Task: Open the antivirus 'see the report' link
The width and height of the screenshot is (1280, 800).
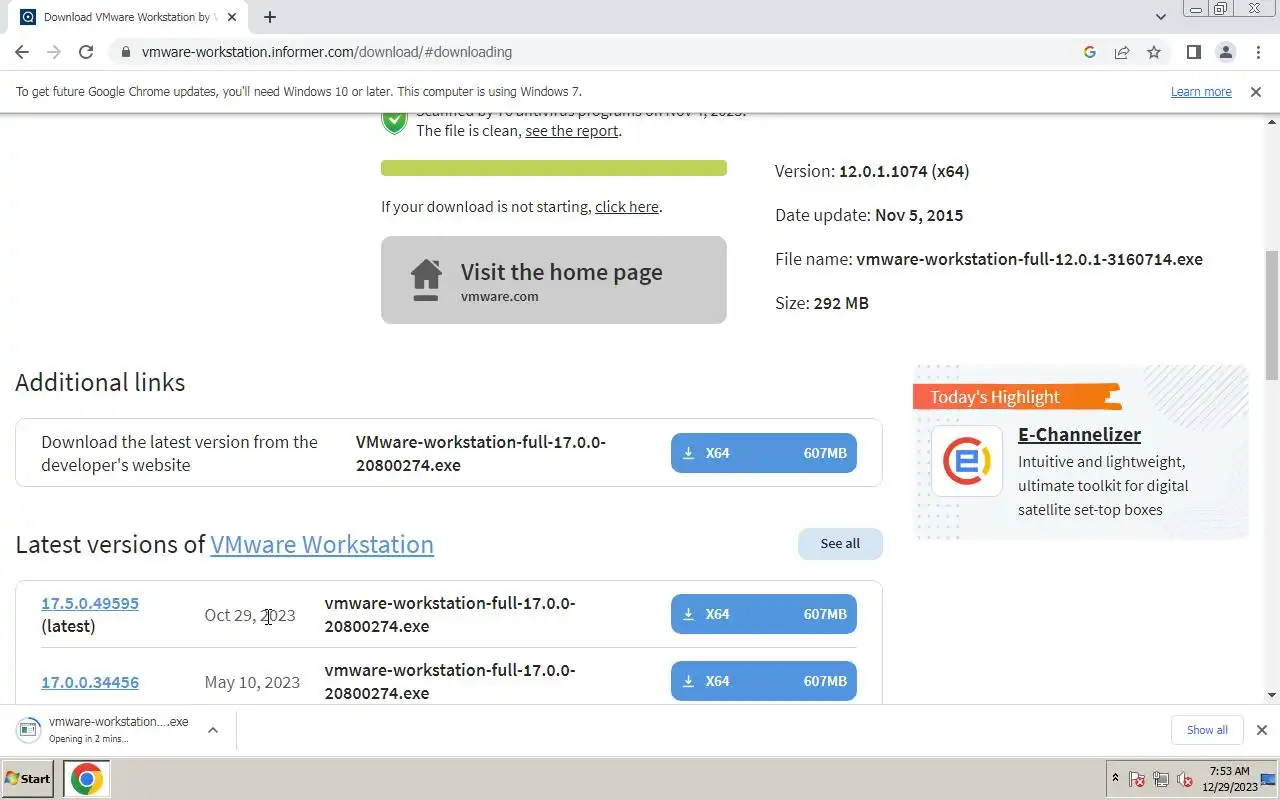Action: click(572, 131)
